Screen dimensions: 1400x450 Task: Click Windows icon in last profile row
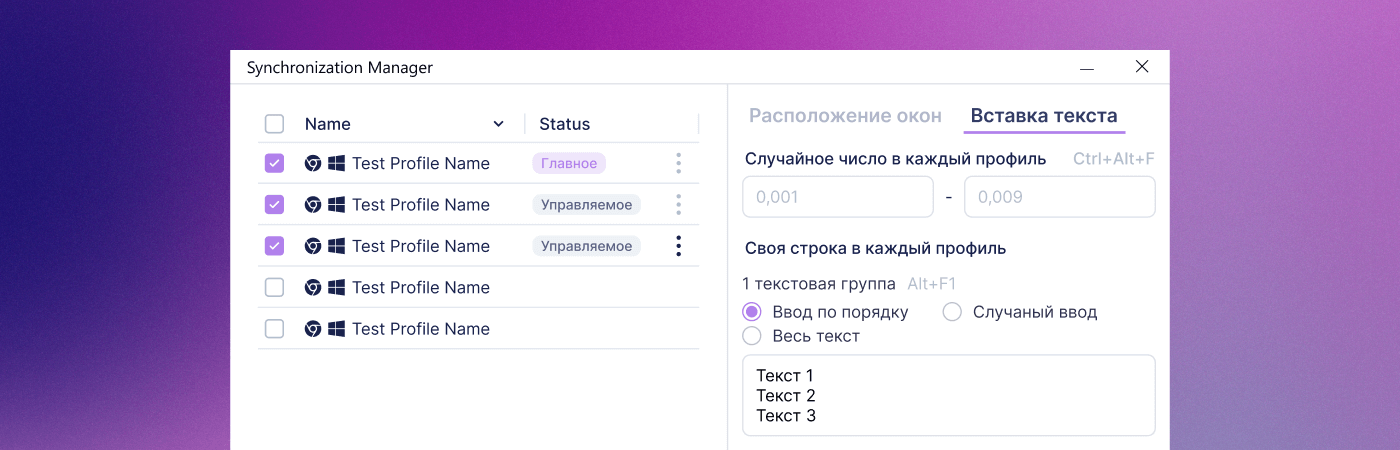click(x=336, y=329)
